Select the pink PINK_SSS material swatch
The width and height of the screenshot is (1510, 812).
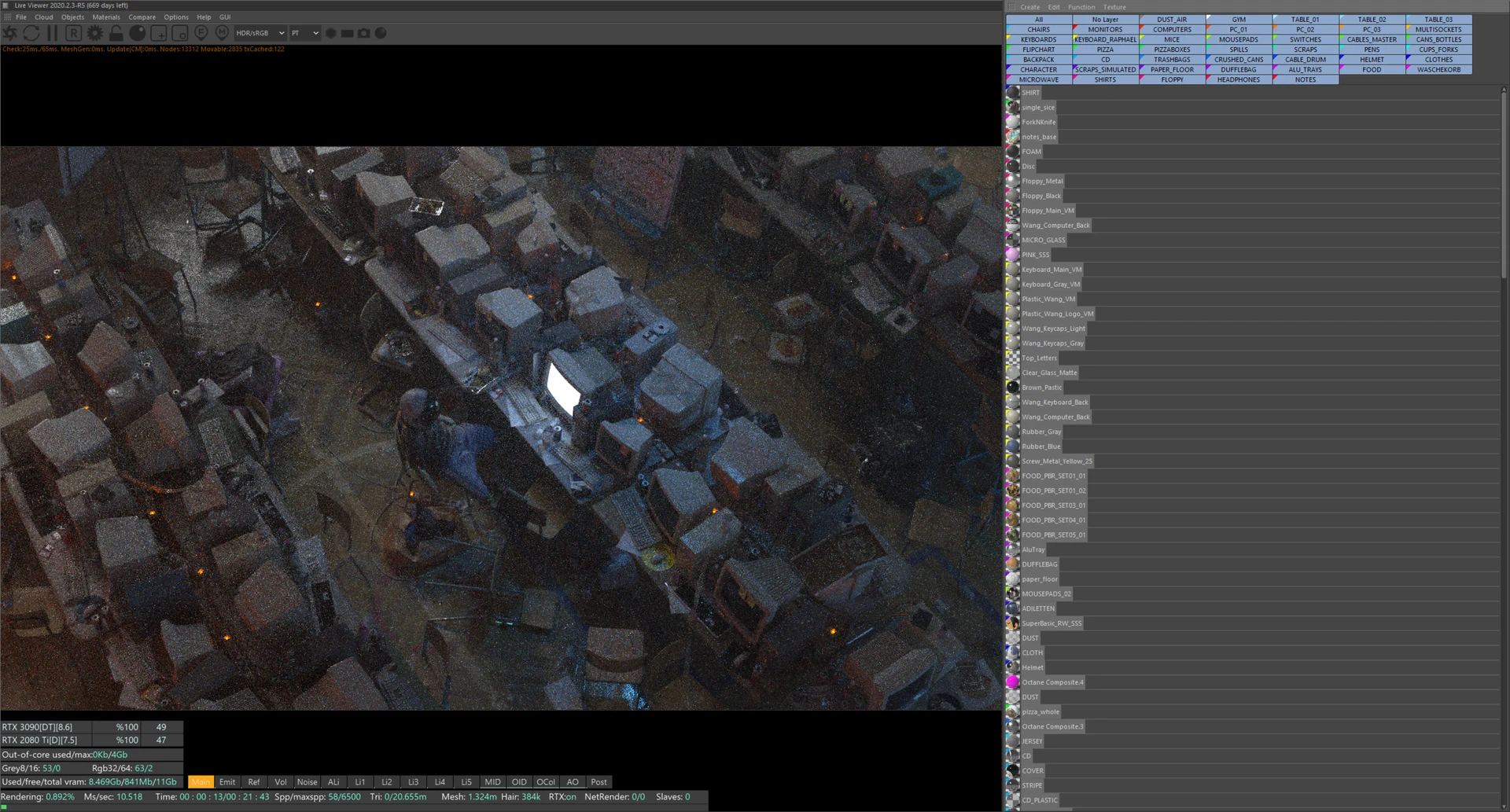tap(1012, 255)
